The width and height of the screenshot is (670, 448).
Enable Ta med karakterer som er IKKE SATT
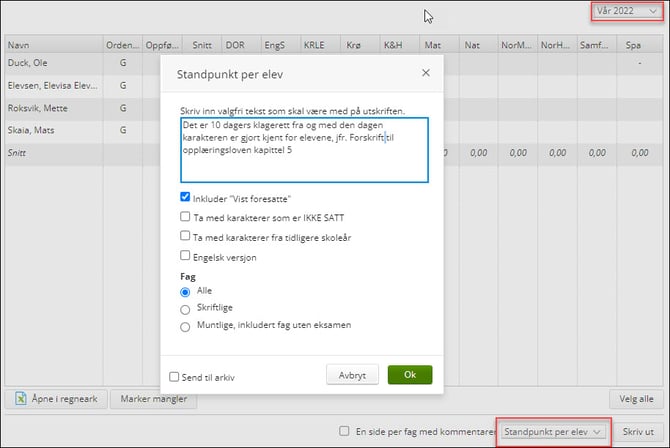click(185, 216)
